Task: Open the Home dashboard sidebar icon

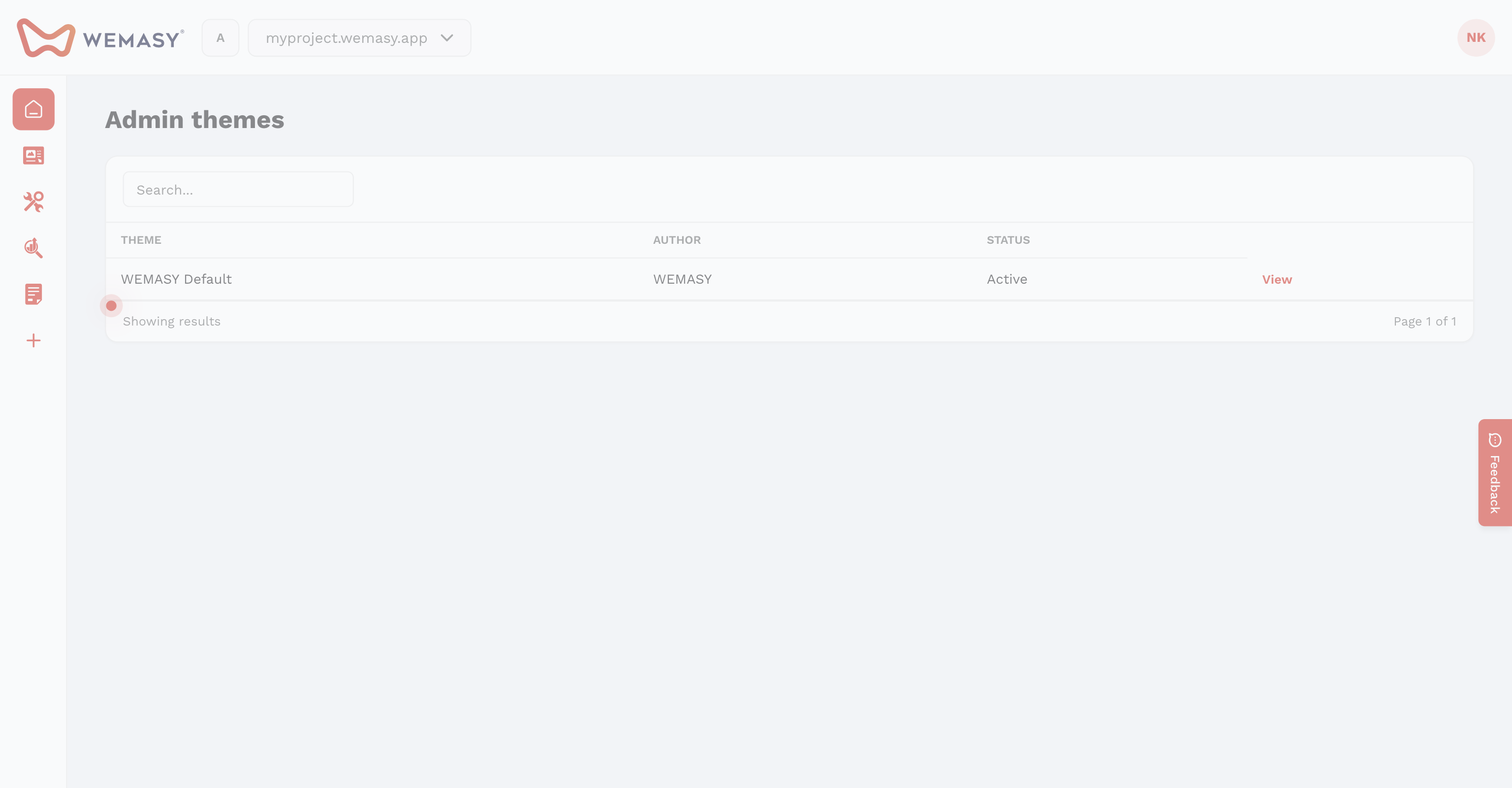Action: pyautogui.click(x=33, y=109)
